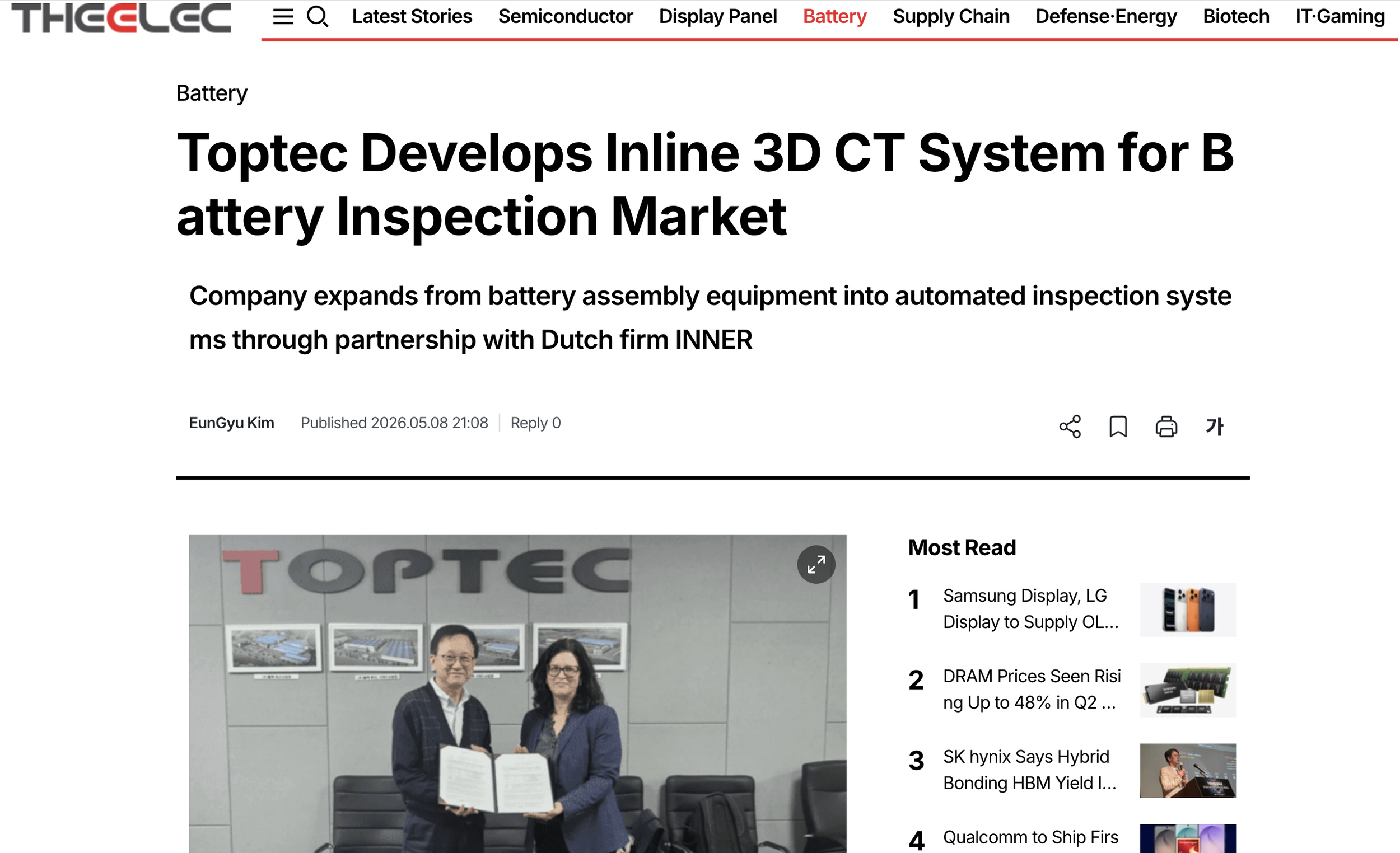Click the Battery category label above headline

point(211,93)
